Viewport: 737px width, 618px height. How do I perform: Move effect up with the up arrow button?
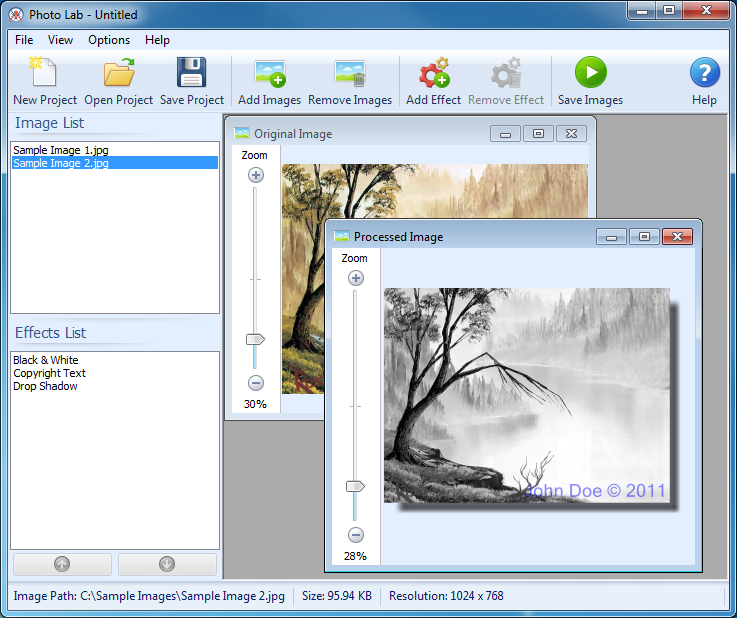click(x=62, y=564)
